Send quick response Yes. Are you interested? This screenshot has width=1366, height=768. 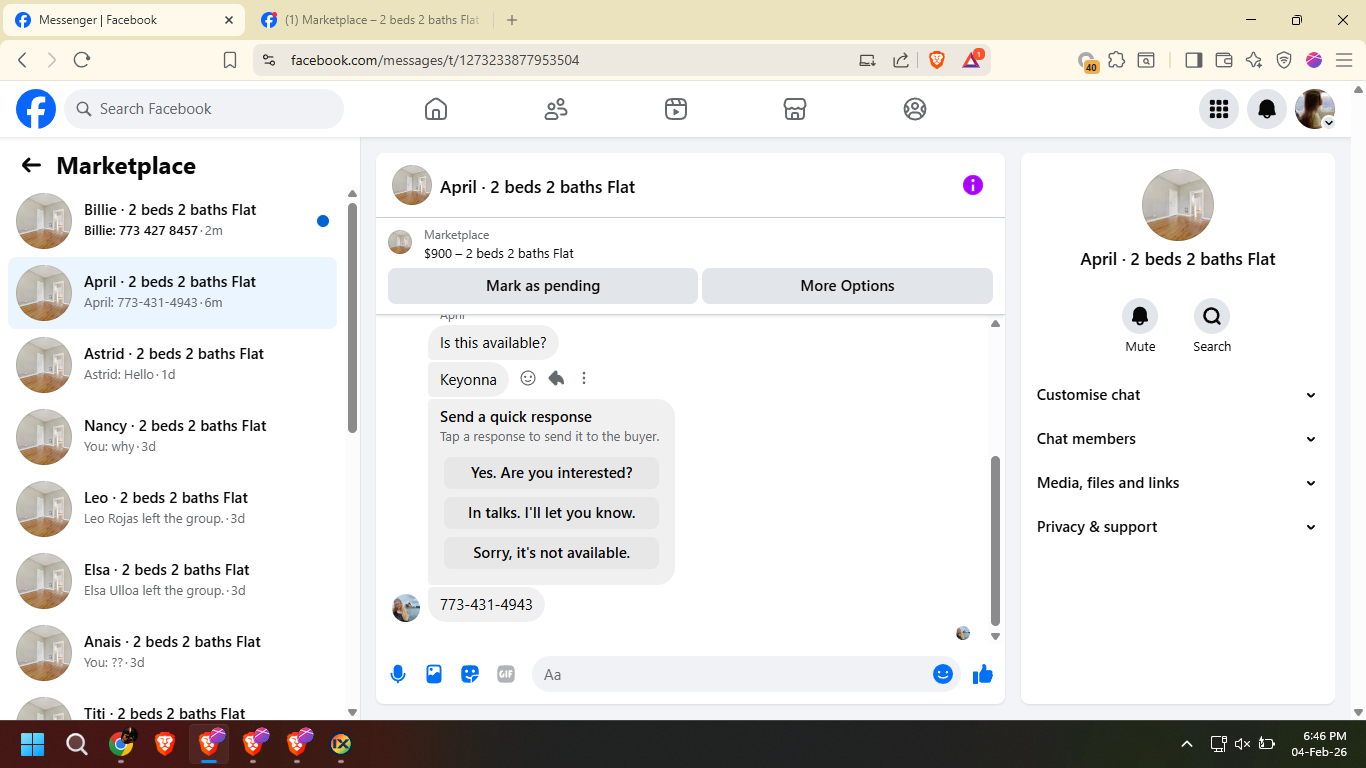coord(552,473)
